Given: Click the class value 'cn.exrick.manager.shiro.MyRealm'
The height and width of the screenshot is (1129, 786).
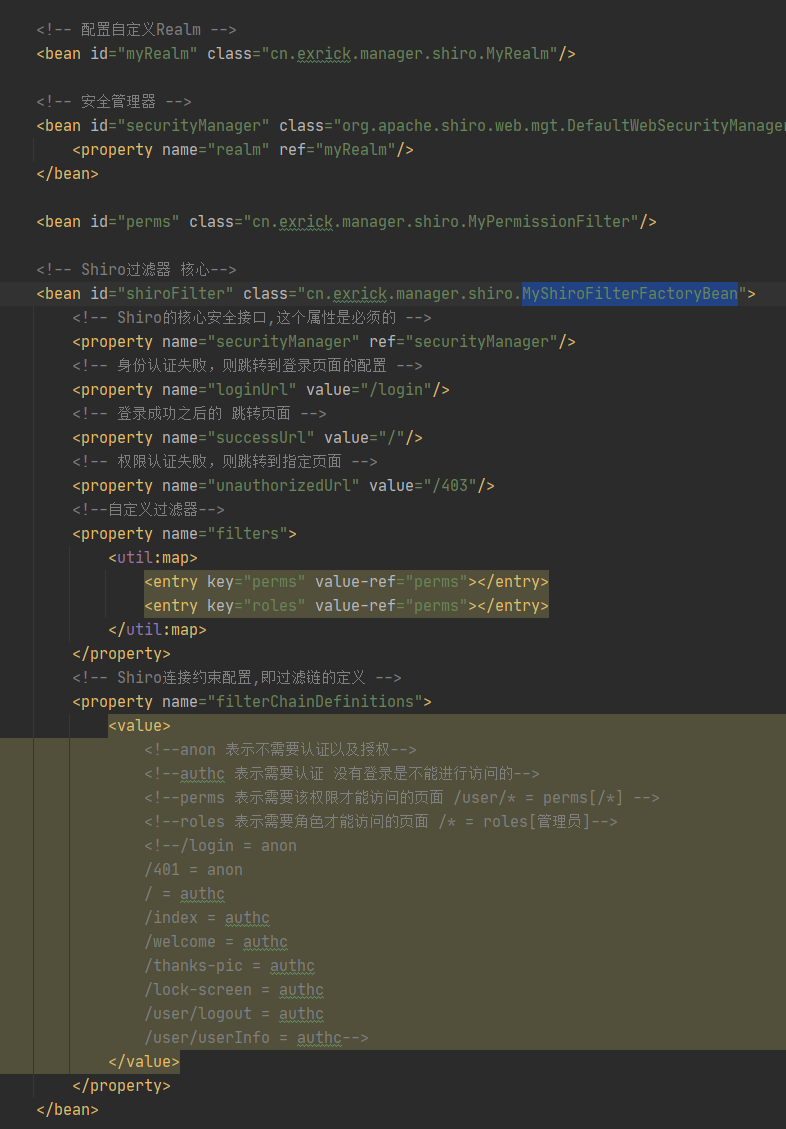Looking at the screenshot, I should click(410, 53).
